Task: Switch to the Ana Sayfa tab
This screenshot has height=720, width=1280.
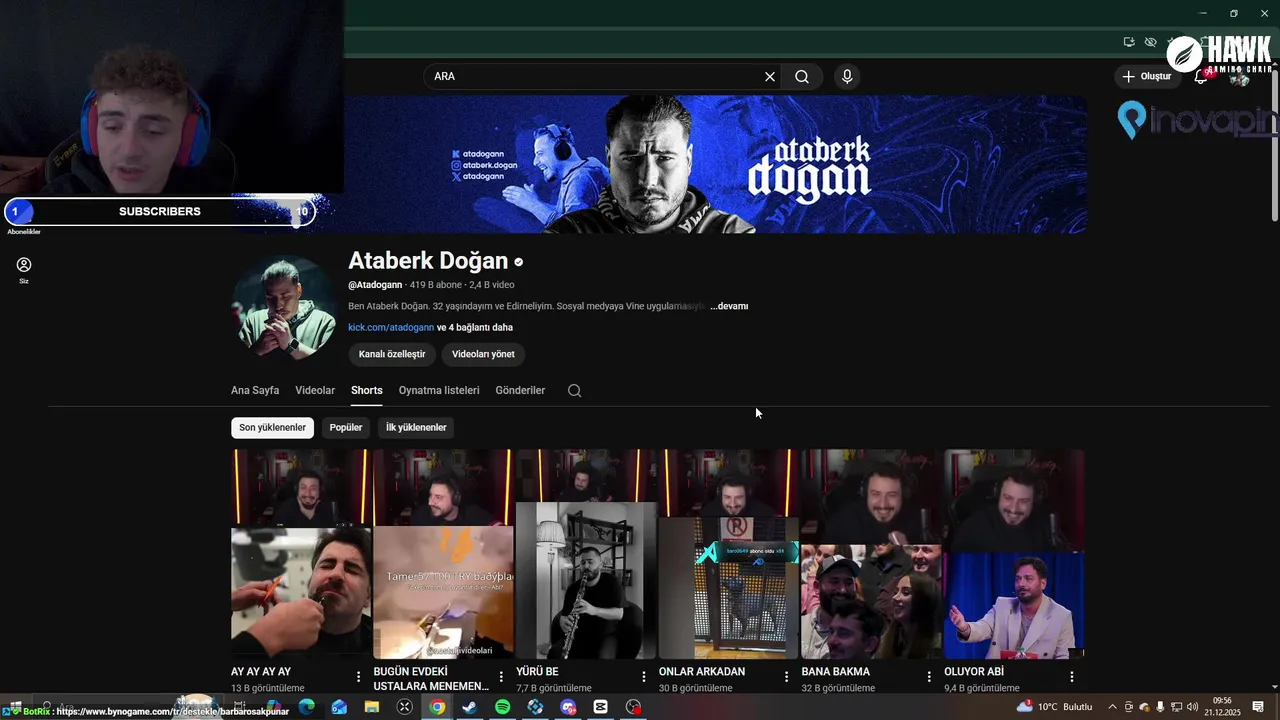Action: (255, 391)
